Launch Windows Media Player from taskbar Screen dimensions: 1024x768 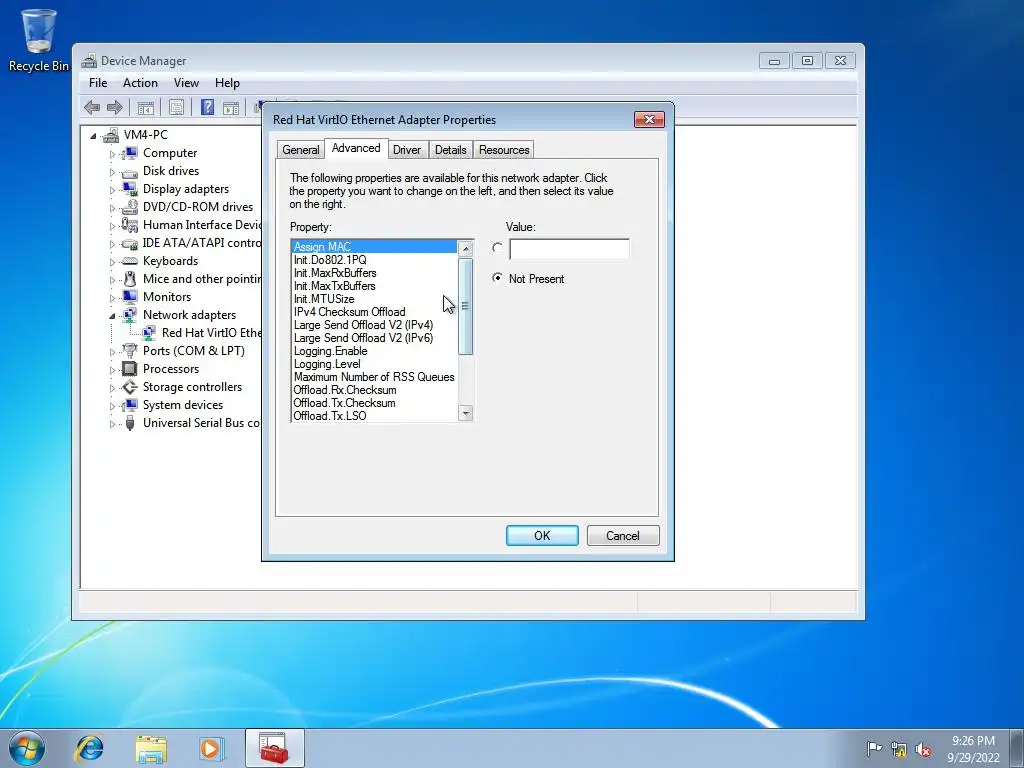click(212, 748)
